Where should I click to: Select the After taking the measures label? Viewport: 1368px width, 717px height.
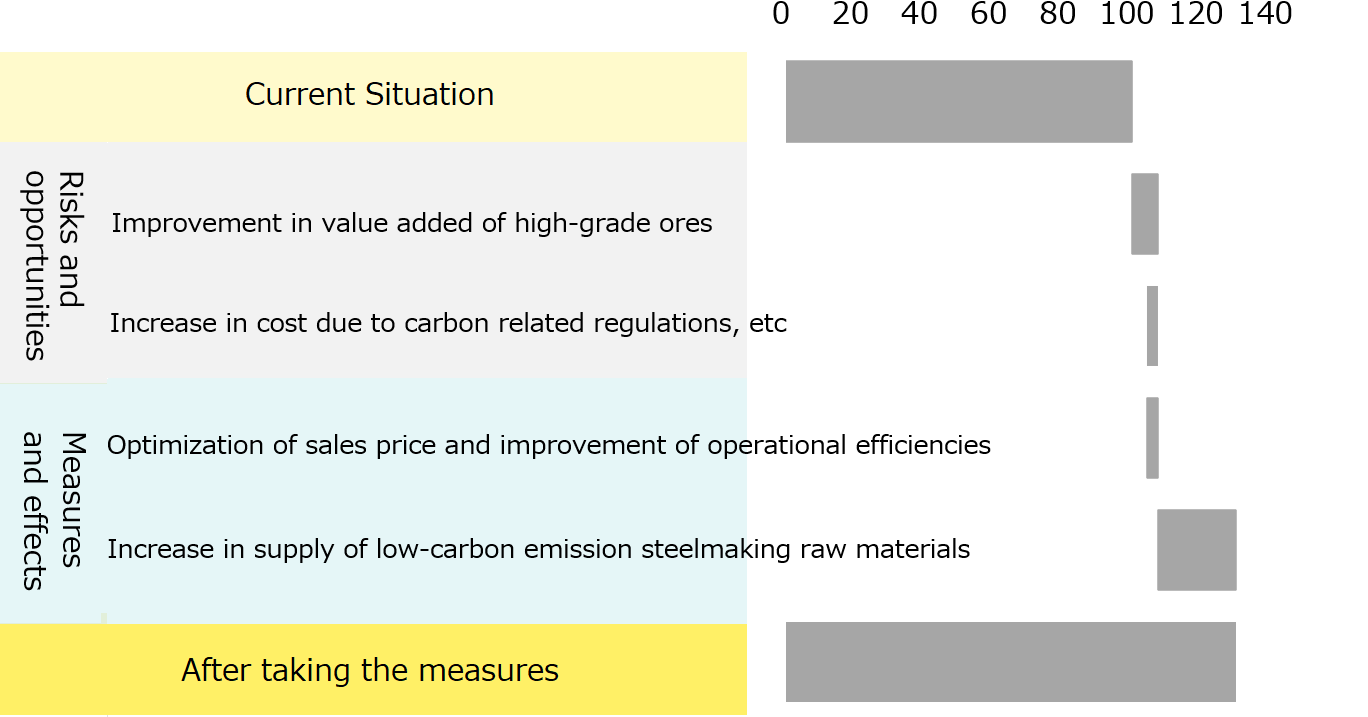tap(370, 670)
